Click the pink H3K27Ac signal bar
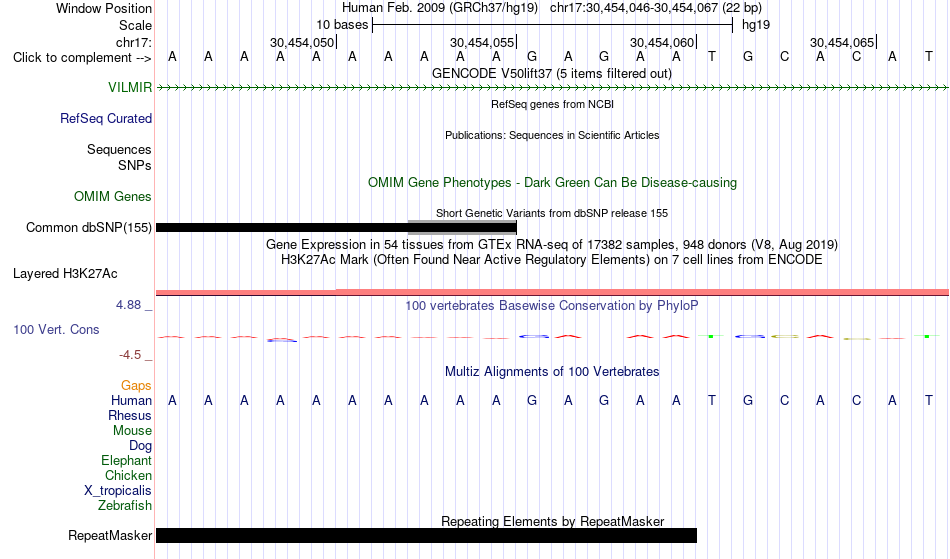Viewport: 950px width, 559px height. point(552,293)
